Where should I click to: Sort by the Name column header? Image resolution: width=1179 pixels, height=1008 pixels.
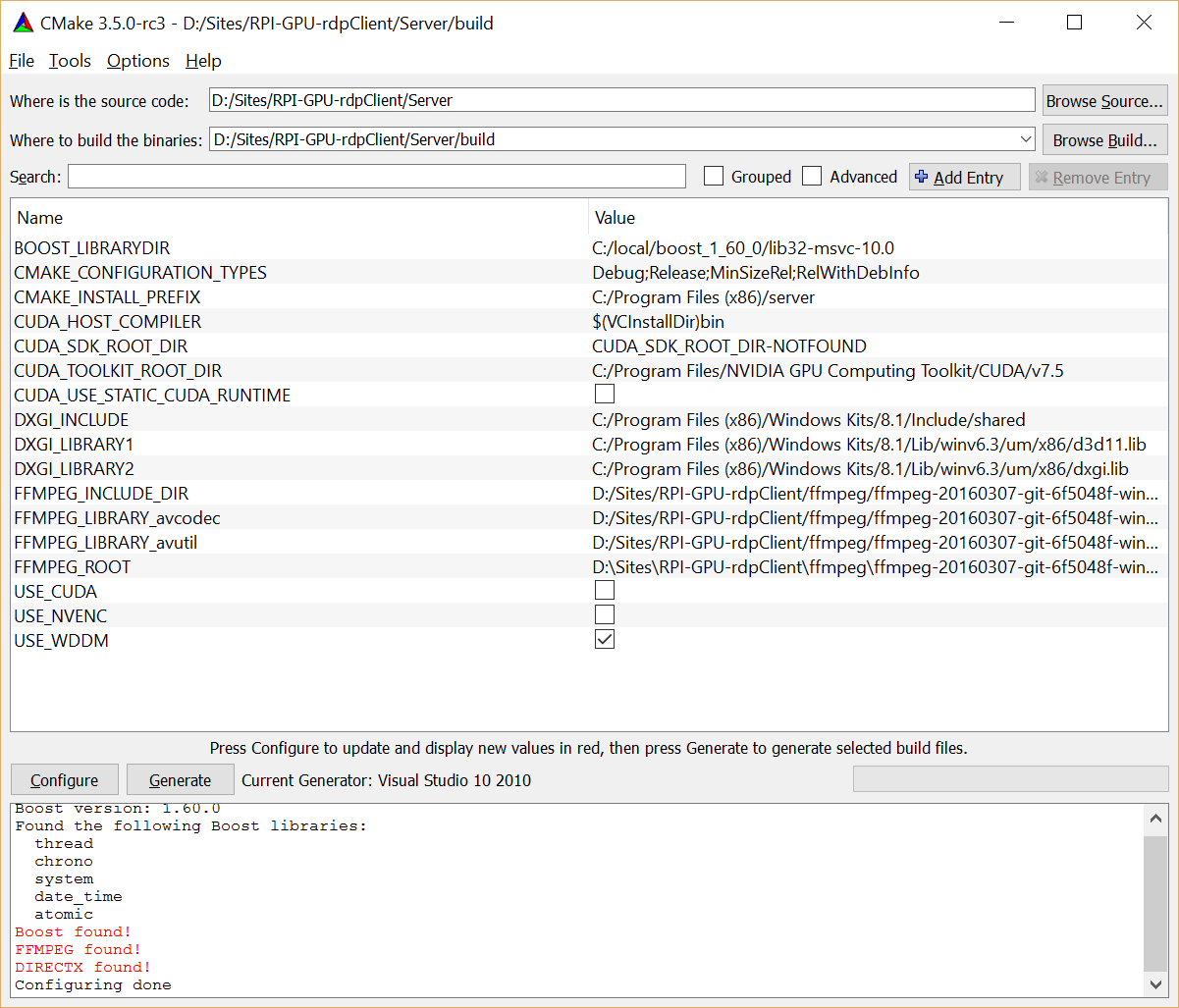point(299,218)
